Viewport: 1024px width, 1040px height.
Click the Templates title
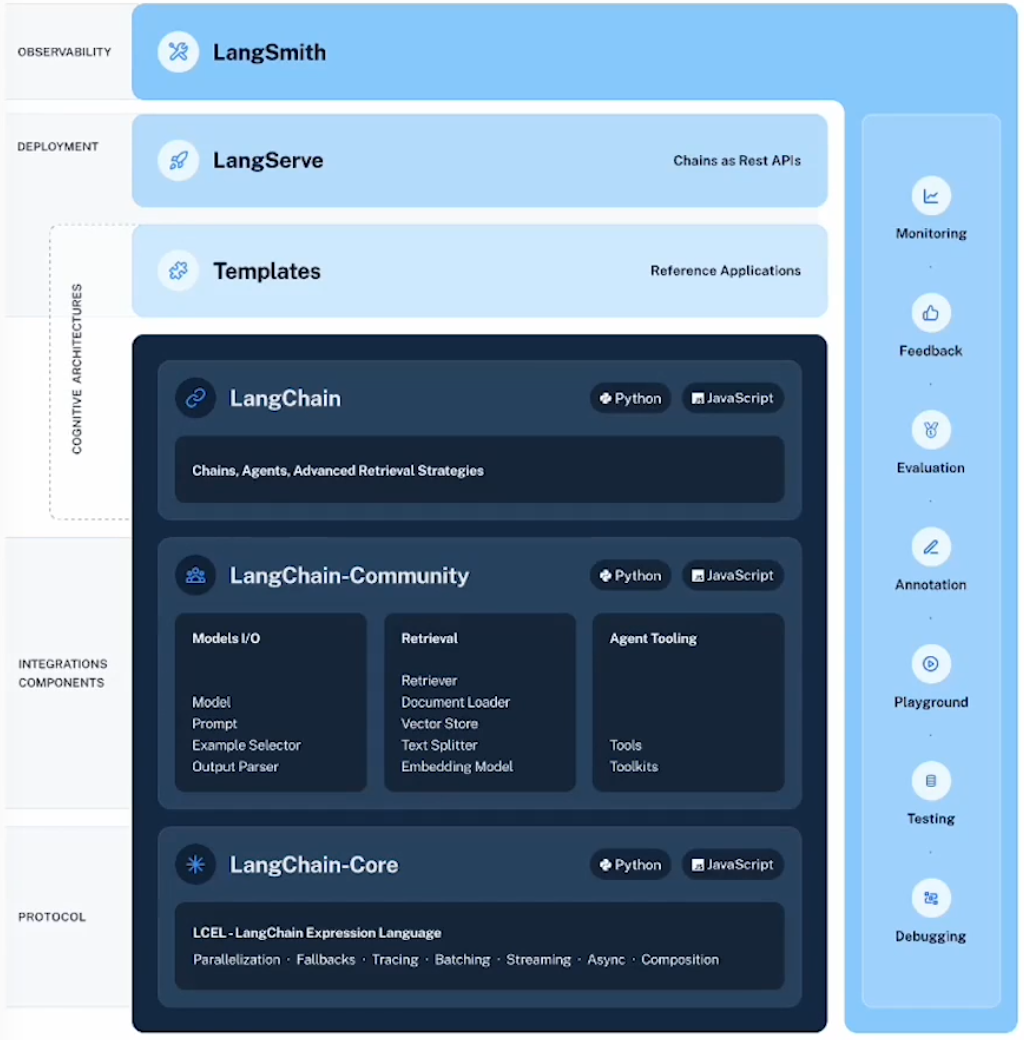click(x=267, y=271)
